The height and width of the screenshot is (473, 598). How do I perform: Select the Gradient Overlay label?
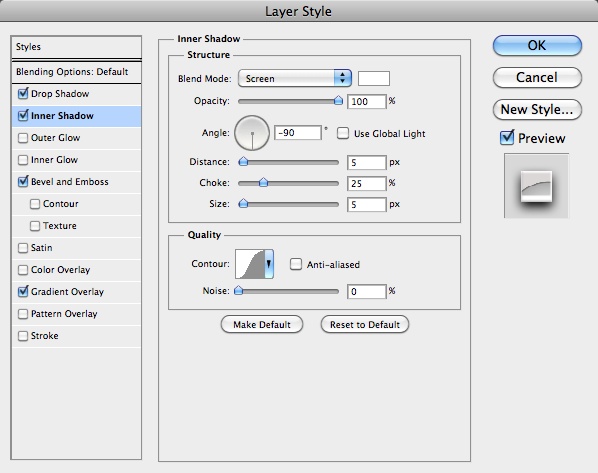[68, 292]
